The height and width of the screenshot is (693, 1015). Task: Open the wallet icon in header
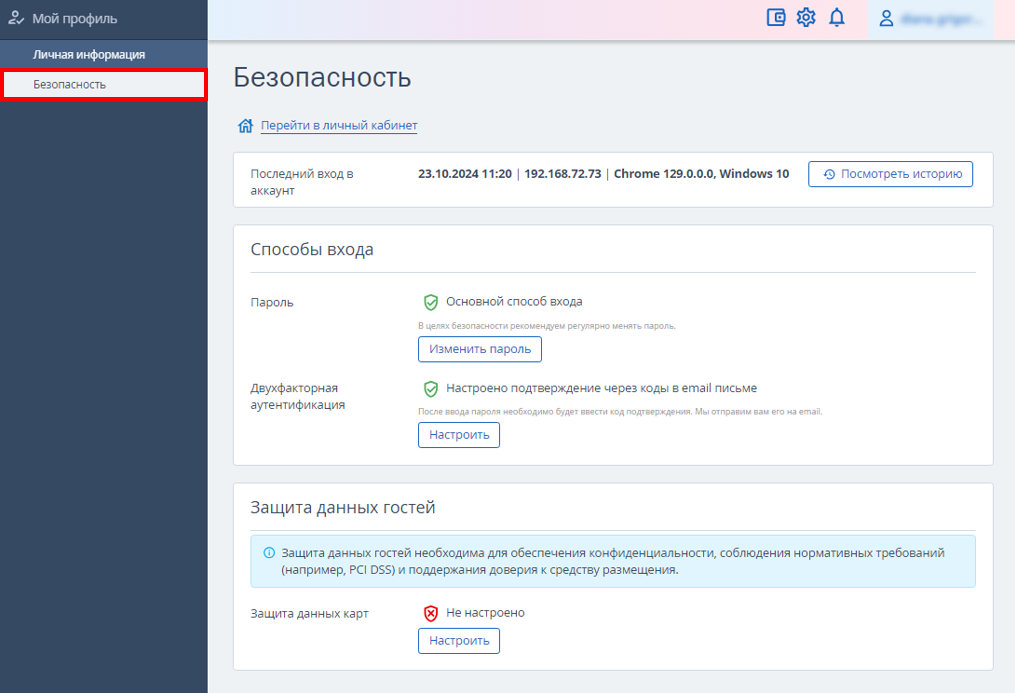(x=775, y=17)
